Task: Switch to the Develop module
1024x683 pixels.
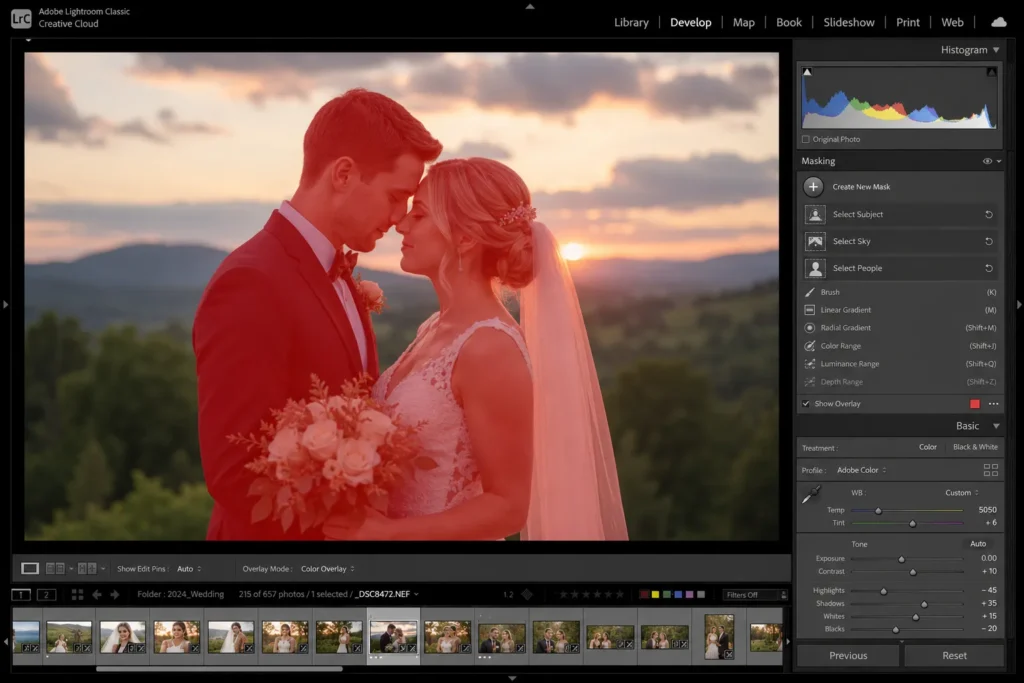Action: (690, 22)
